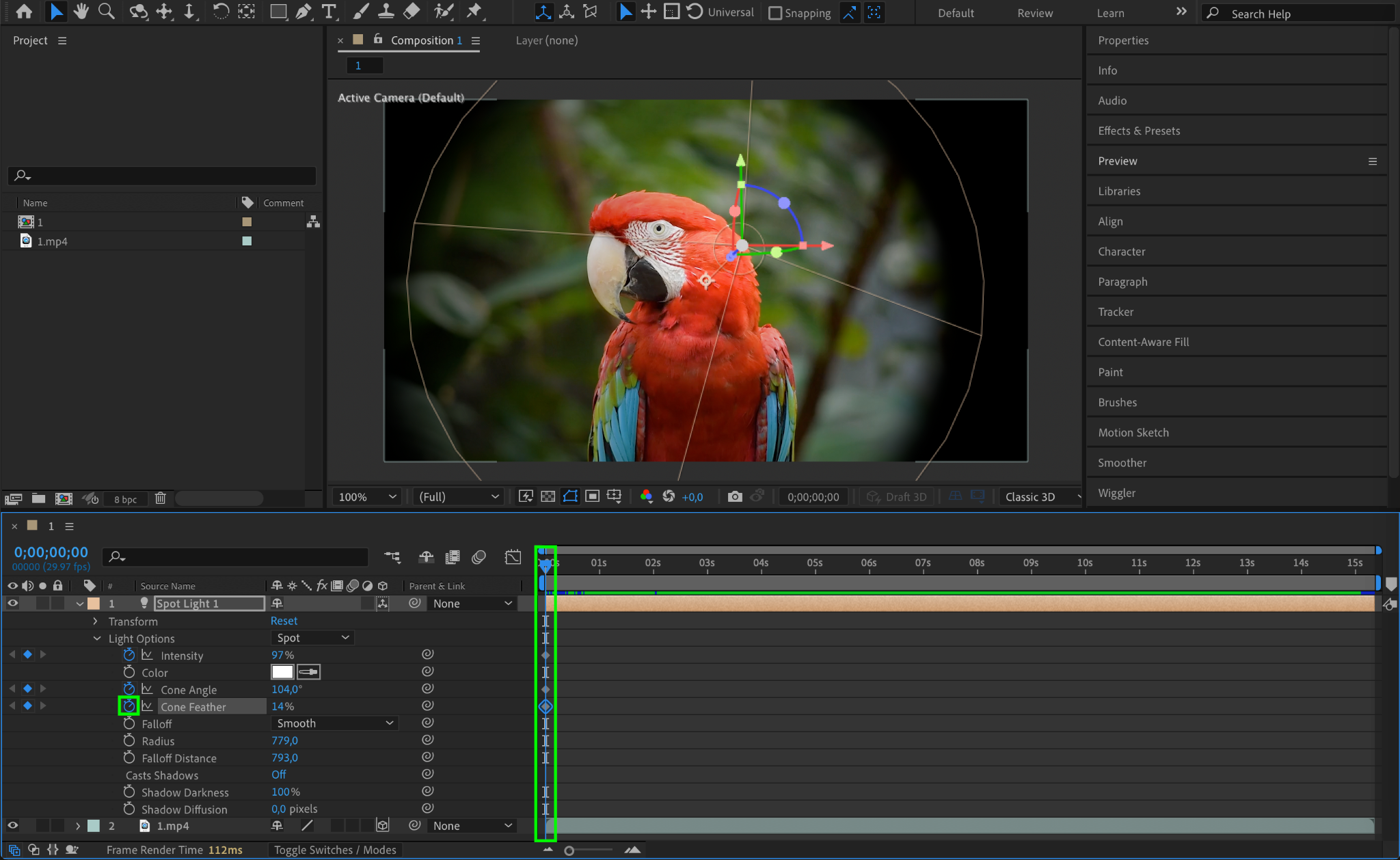
Task: Click Reset for Transform
Action: (284, 621)
